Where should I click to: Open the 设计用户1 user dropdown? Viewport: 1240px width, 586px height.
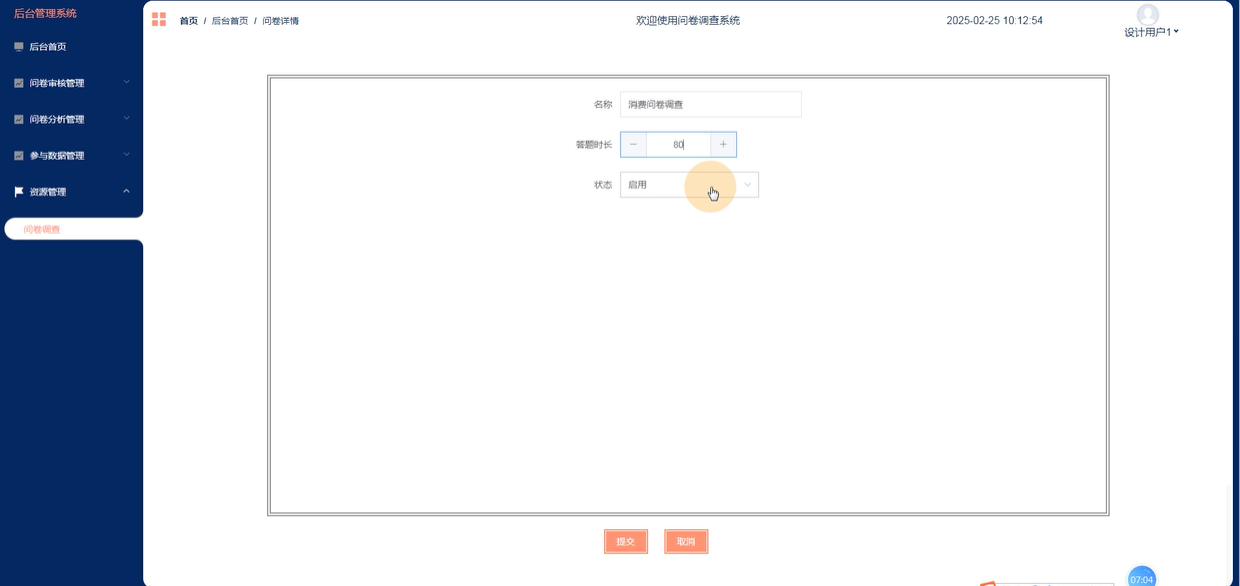tap(1151, 32)
